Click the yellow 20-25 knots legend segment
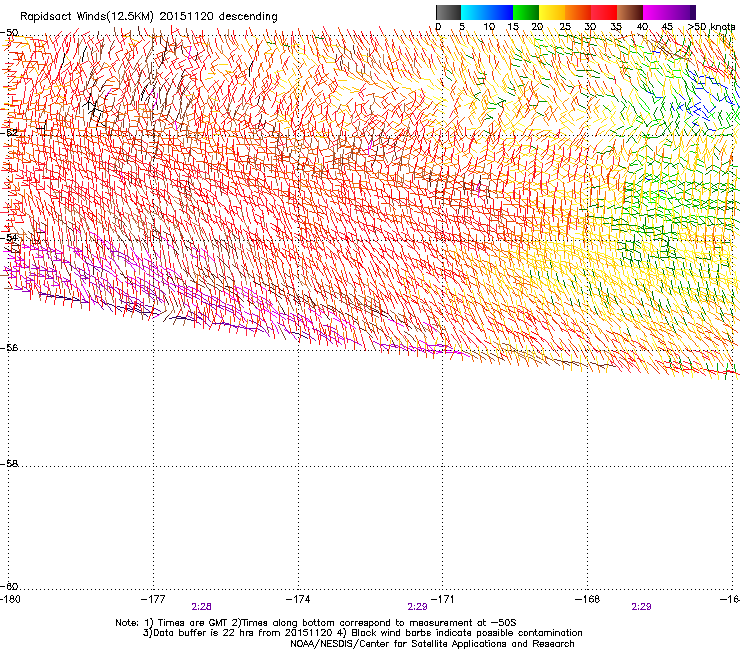This screenshot has width=740, height=650. tap(552, 12)
